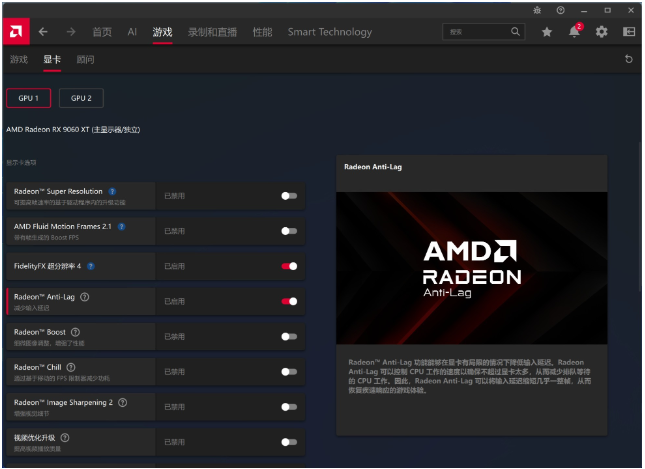Screen dimensions: 645x469
Task: Click the reset arrow icon below toolbar
Action: (x=629, y=59)
